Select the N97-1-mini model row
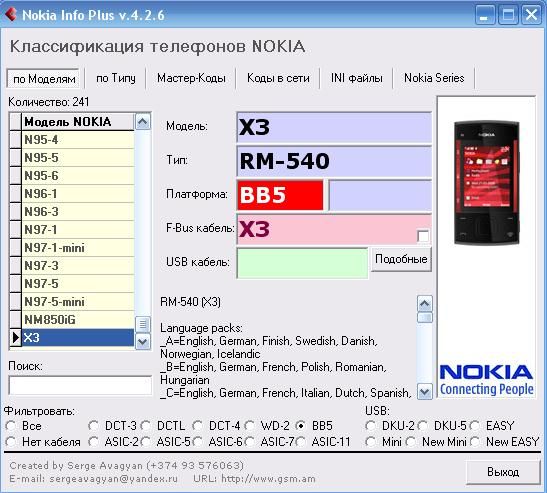This screenshot has width=547, height=493. [78, 248]
